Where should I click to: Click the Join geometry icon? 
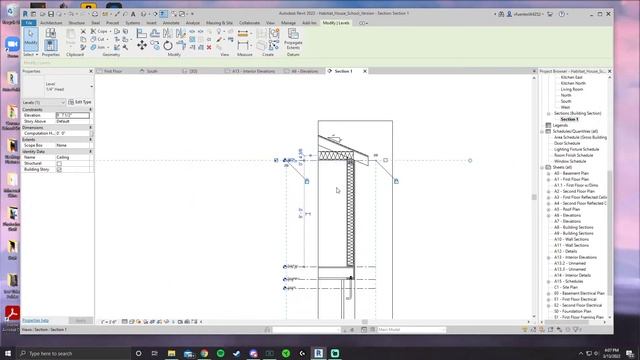93,47
